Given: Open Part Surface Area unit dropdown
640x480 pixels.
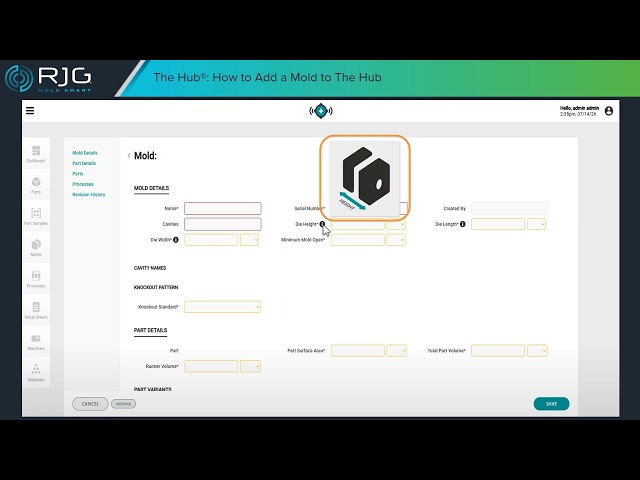Looking at the screenshot, I should coord(397,351).
